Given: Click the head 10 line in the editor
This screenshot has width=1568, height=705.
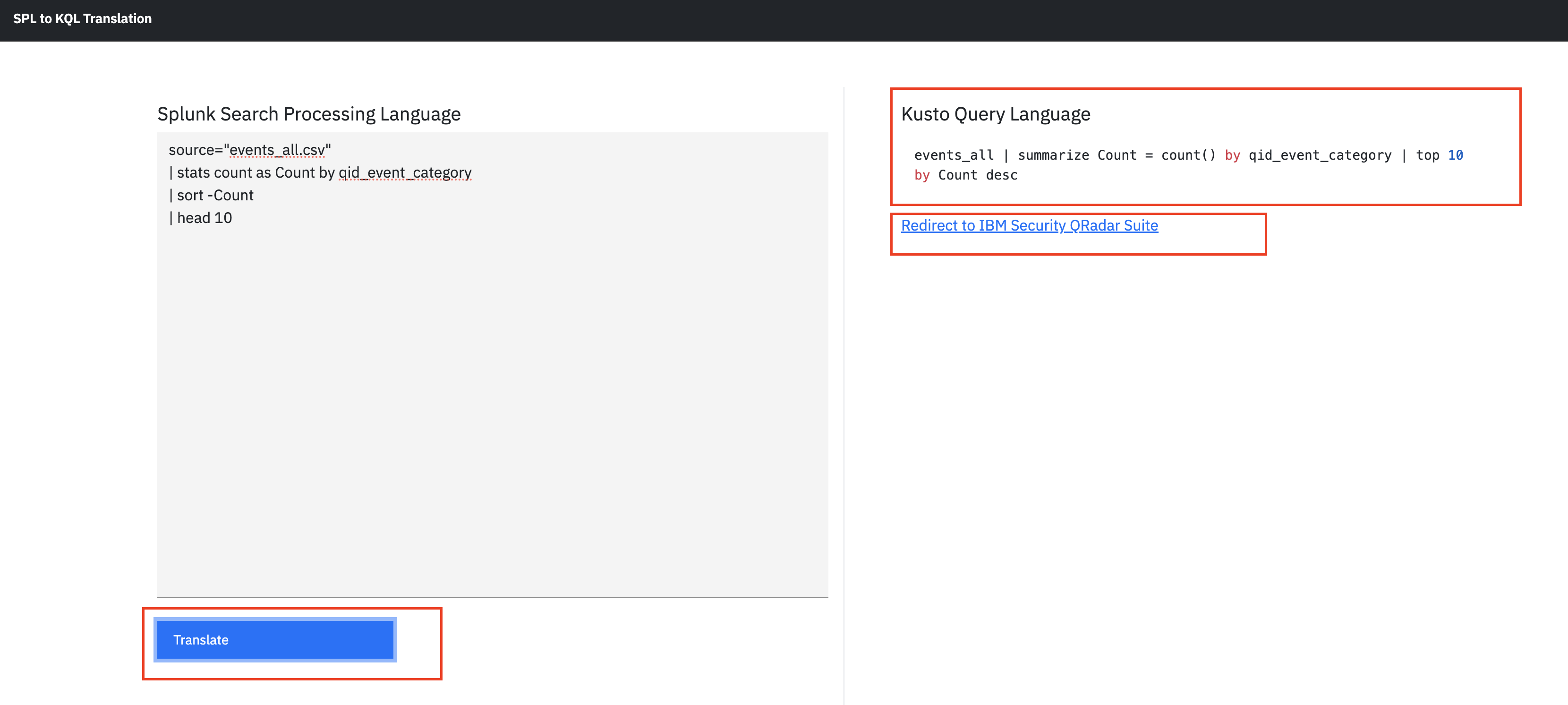Looking at the screenshot, I should pyautogui.click(x=203, y=217).
